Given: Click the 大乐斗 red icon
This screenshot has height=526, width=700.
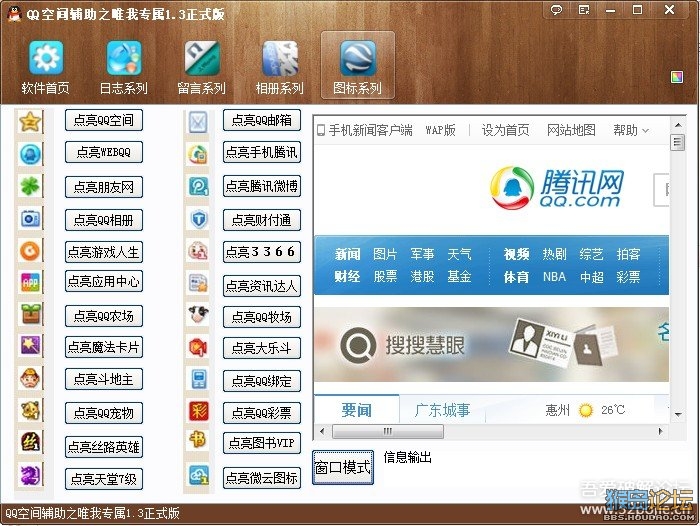Looking at the screenshot, I should coord(198,347).
